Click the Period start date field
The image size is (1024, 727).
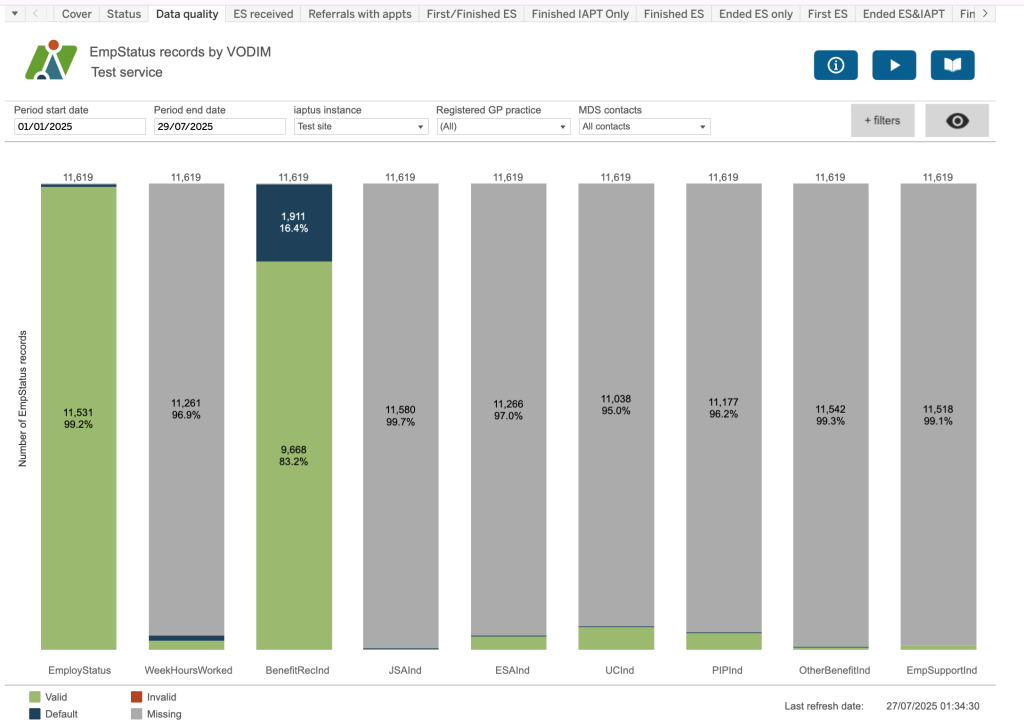pyautogui.click(x=80, y=127)
